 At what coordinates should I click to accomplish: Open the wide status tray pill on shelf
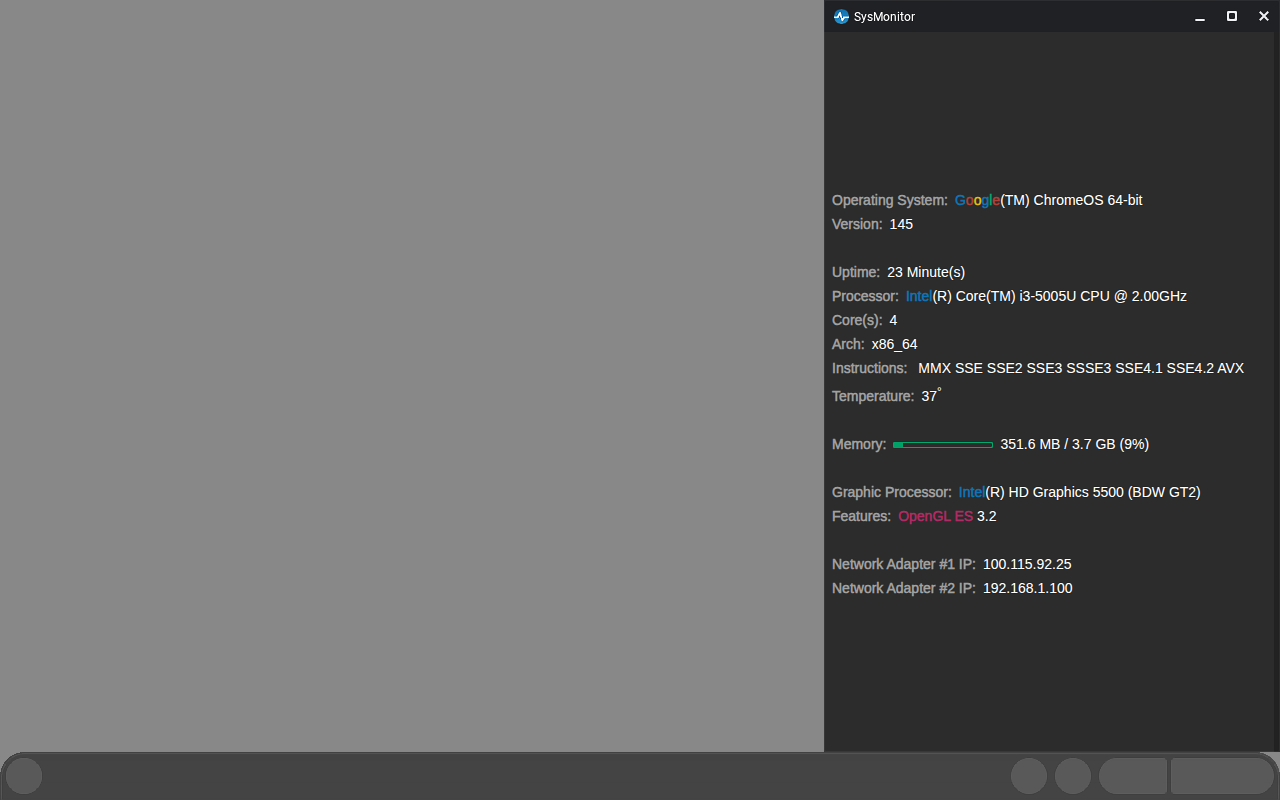pos(1222,776)
